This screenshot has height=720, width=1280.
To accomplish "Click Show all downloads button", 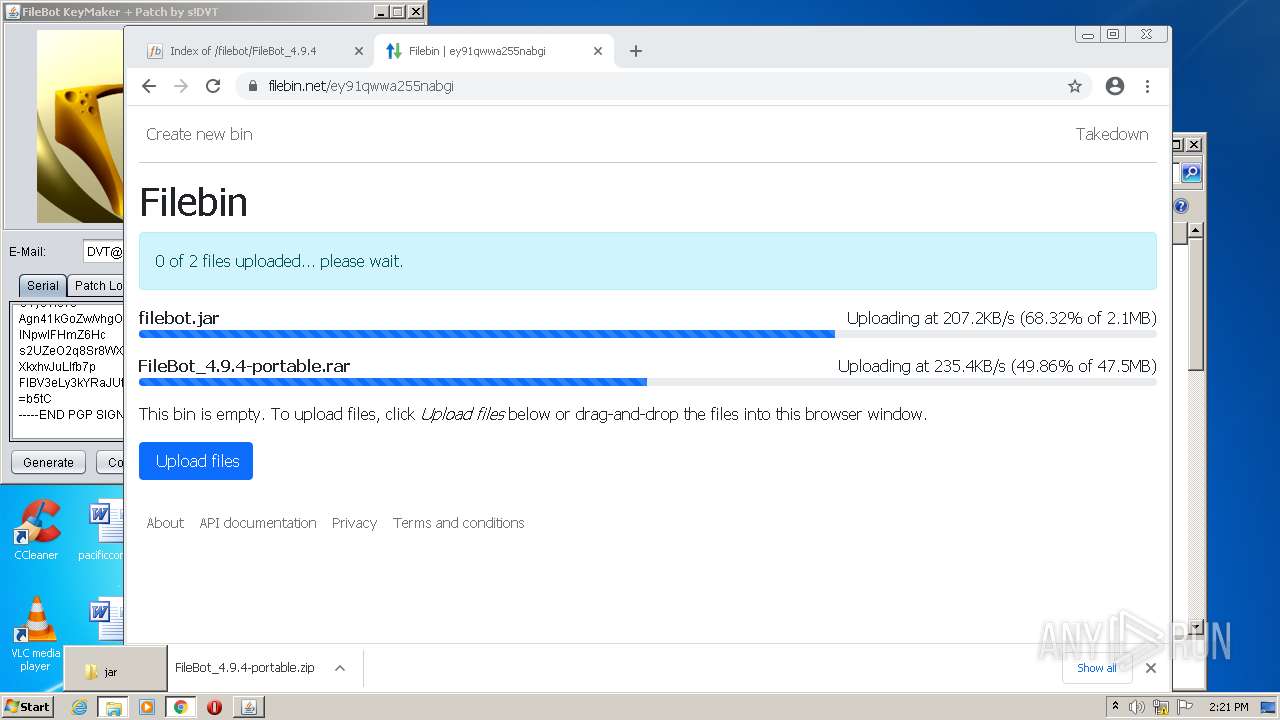I will click(1097, 668).
